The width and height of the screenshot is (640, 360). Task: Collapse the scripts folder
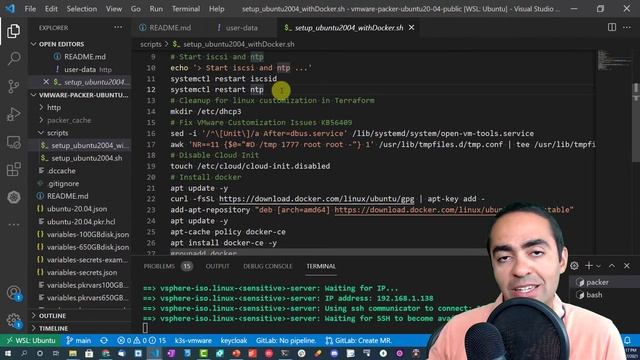80,133
